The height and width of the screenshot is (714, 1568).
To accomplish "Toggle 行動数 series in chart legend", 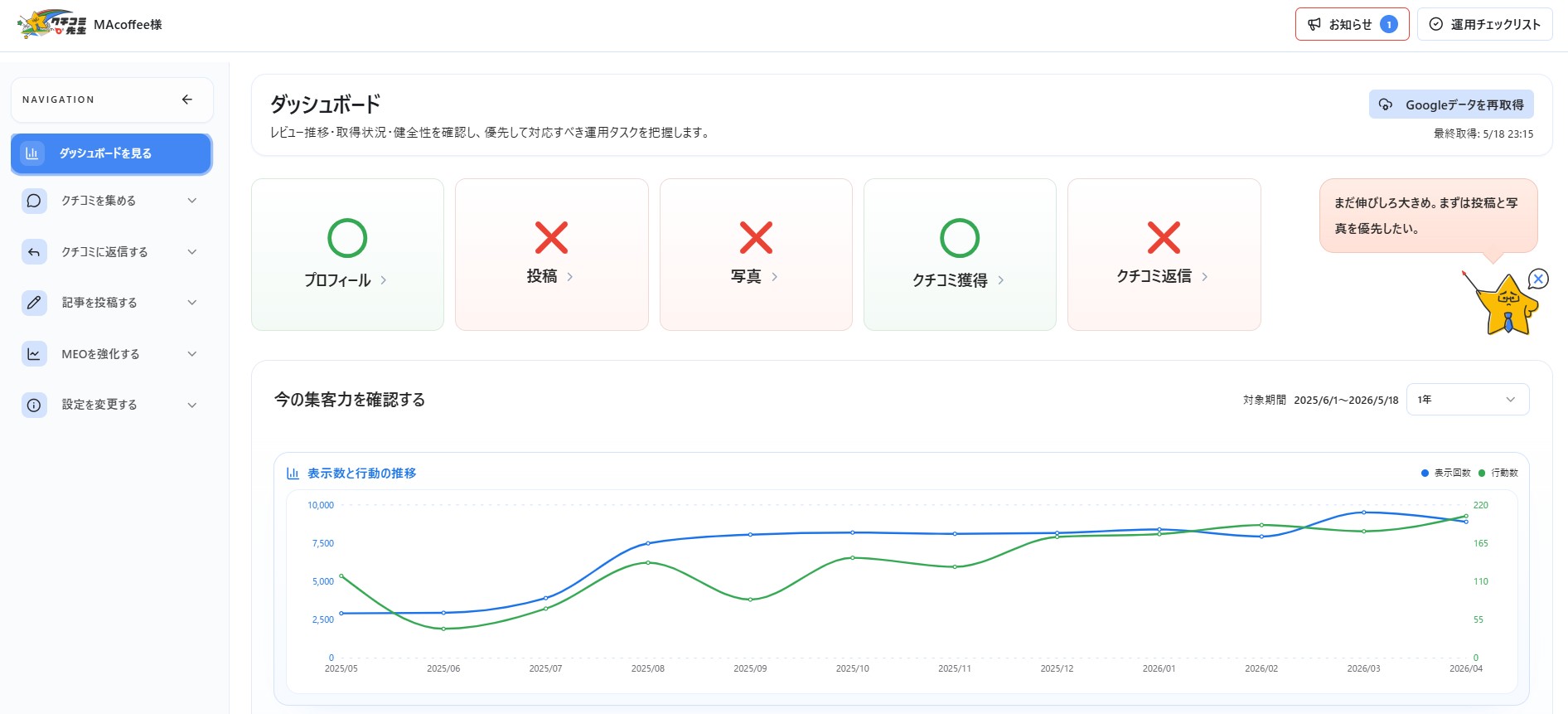I will 1498,473.
